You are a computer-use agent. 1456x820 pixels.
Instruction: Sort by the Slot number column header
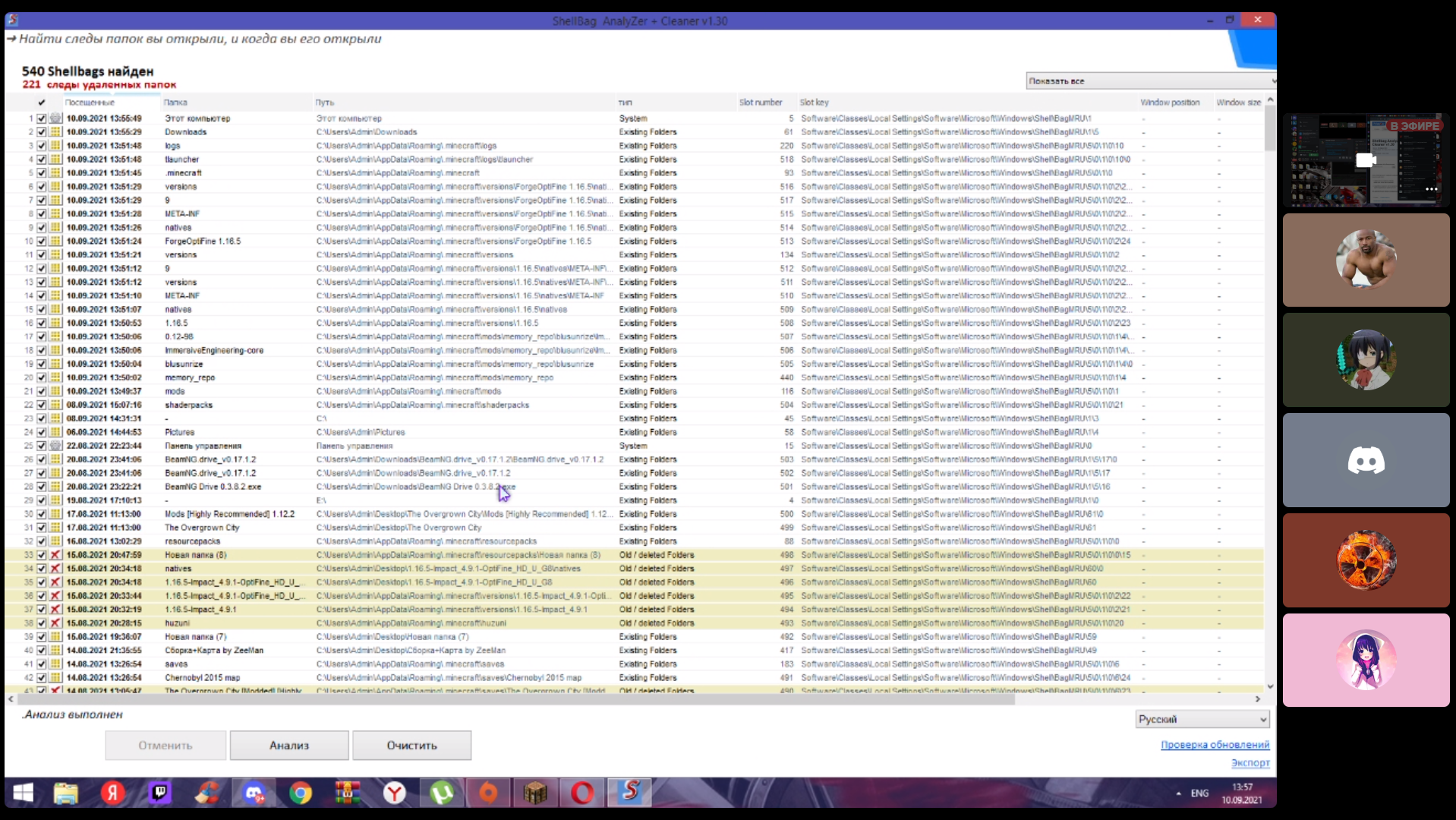click(761, 102)
